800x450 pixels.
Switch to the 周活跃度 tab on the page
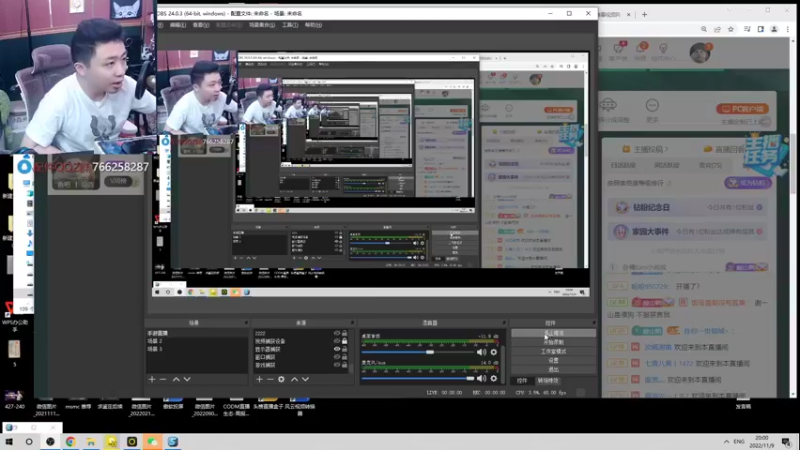pyautogui.click(x=666, y=165)
